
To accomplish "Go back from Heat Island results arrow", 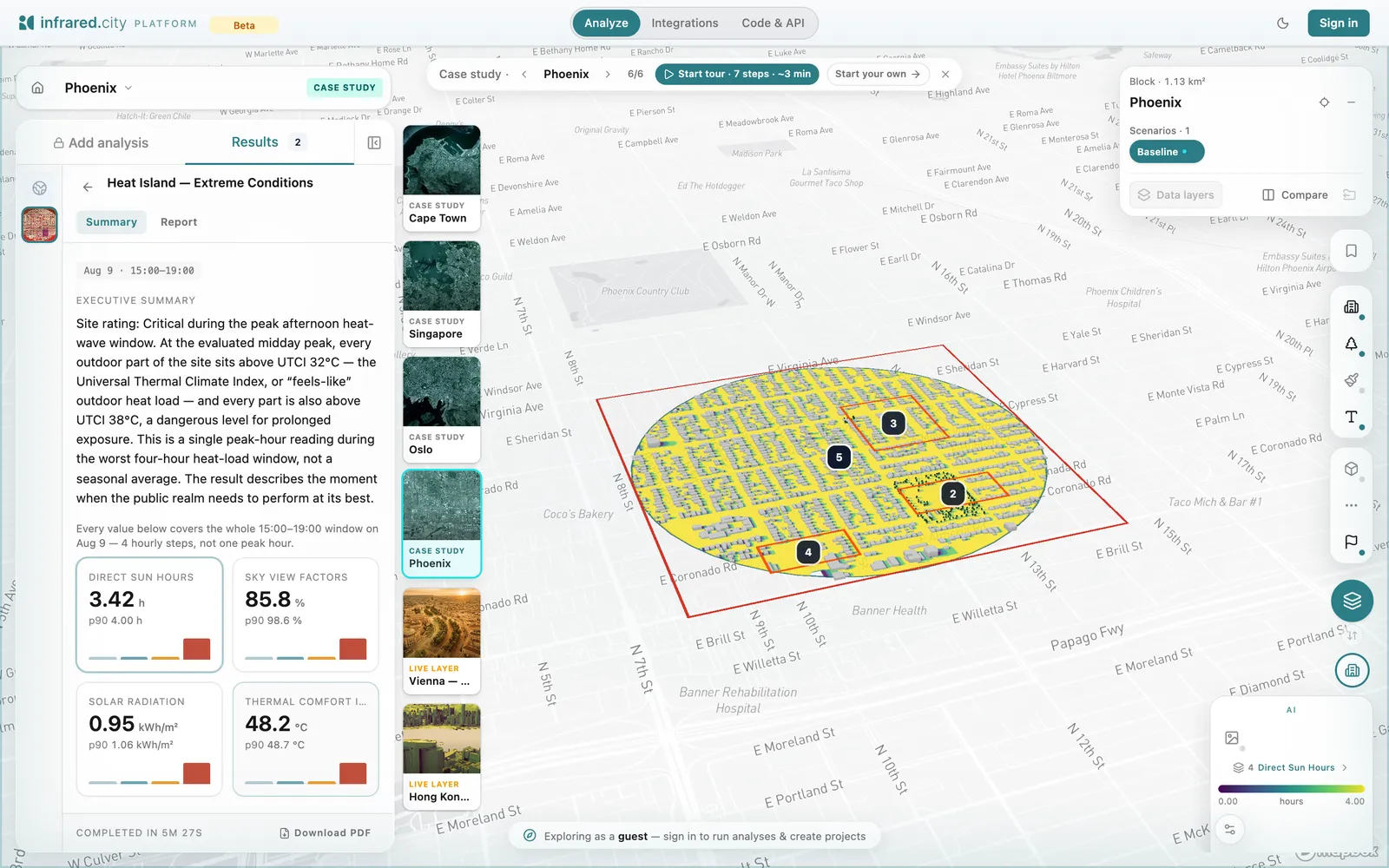I will 88,187.
